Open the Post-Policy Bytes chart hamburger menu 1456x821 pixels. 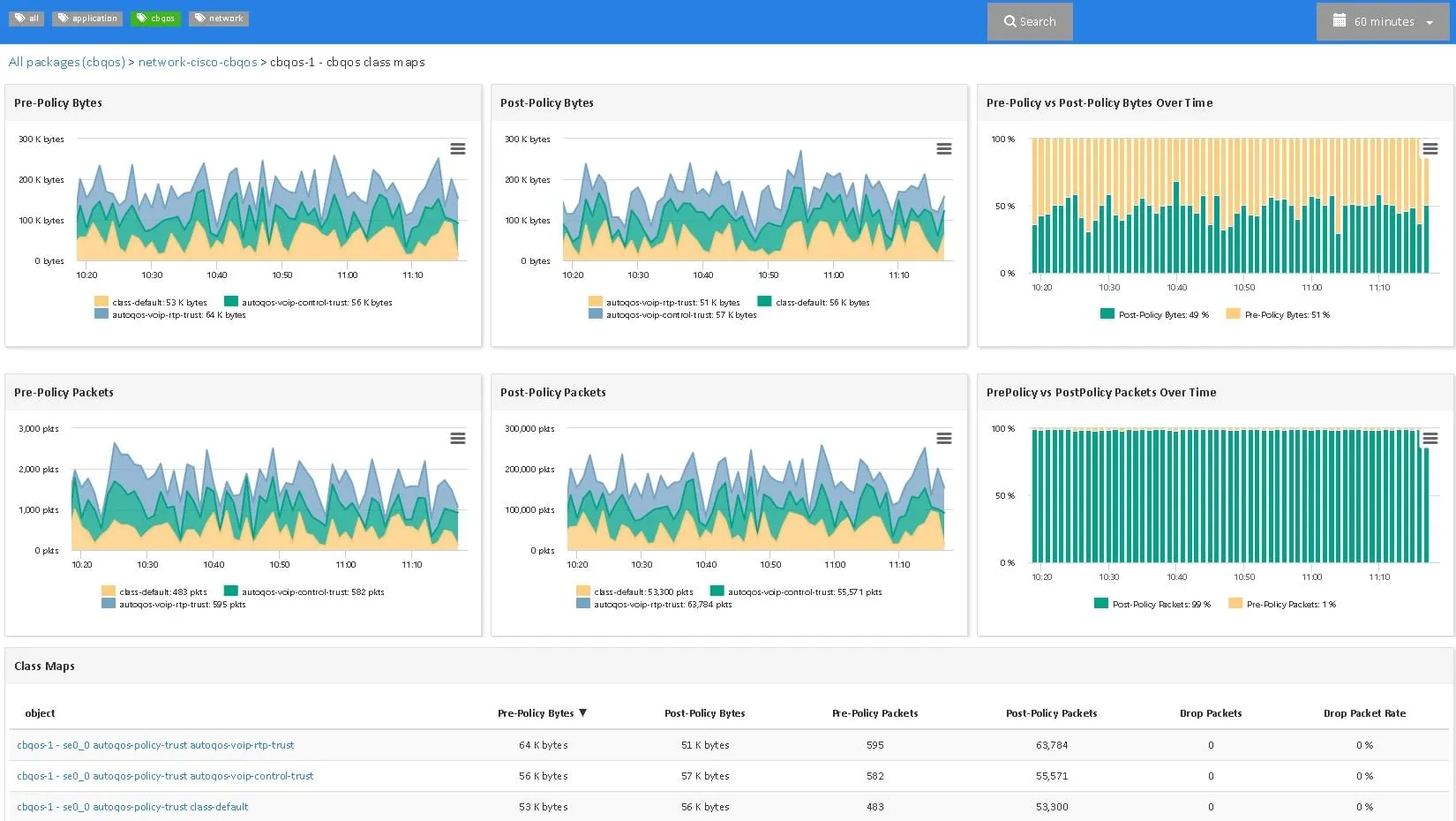(x=943, y=149)
